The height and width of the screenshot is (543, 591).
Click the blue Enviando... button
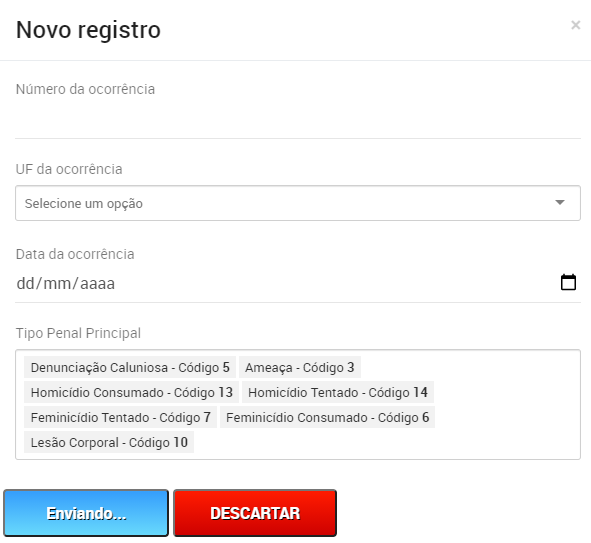click(86, 513)
